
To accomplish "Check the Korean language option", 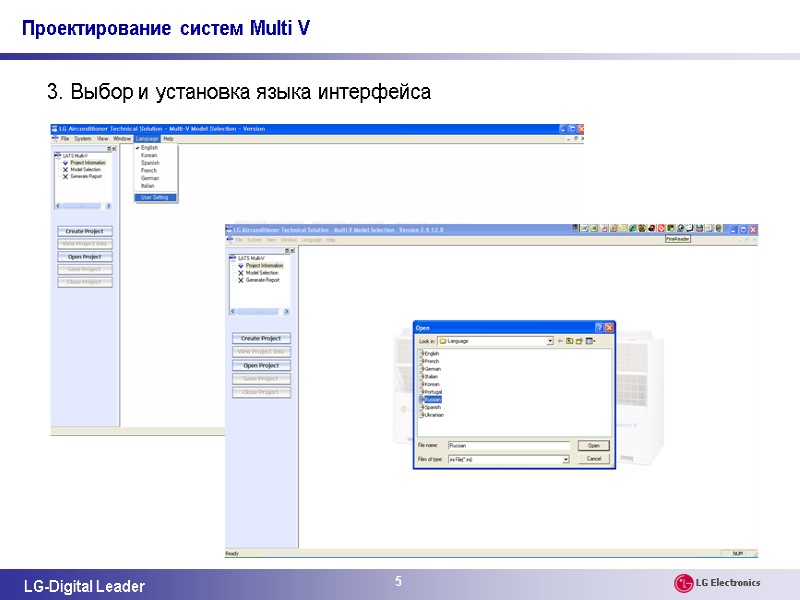I will pos(148,155).
